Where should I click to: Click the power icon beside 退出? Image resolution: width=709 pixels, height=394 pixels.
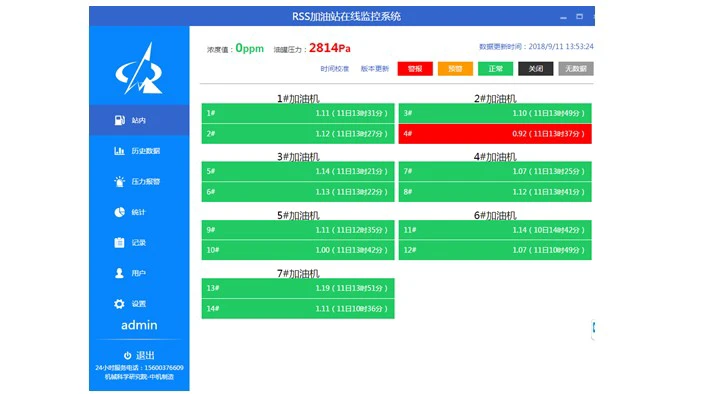[x=128, y=356]
